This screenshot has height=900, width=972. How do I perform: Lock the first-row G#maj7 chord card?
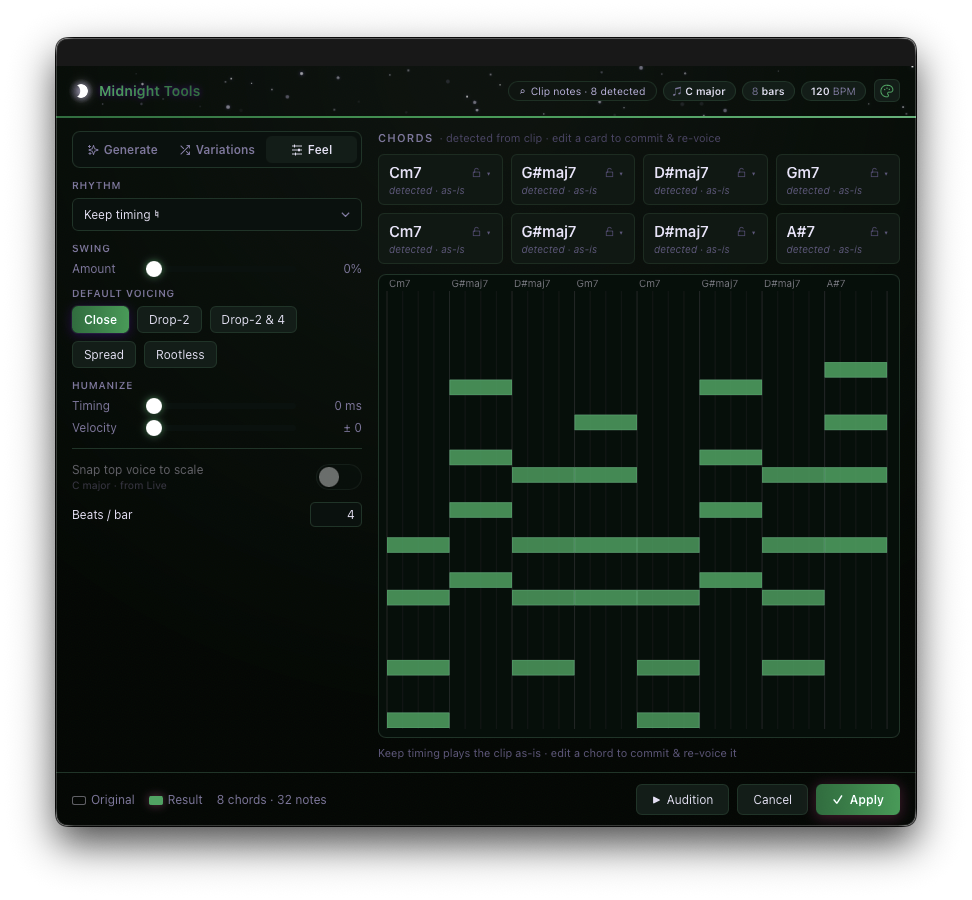tap(609, 173)
